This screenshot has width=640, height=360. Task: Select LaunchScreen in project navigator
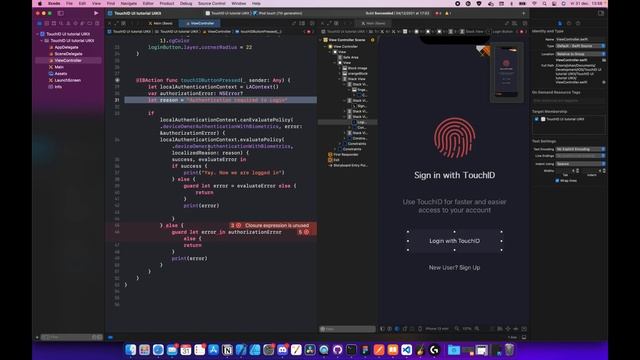pos(67,80)
